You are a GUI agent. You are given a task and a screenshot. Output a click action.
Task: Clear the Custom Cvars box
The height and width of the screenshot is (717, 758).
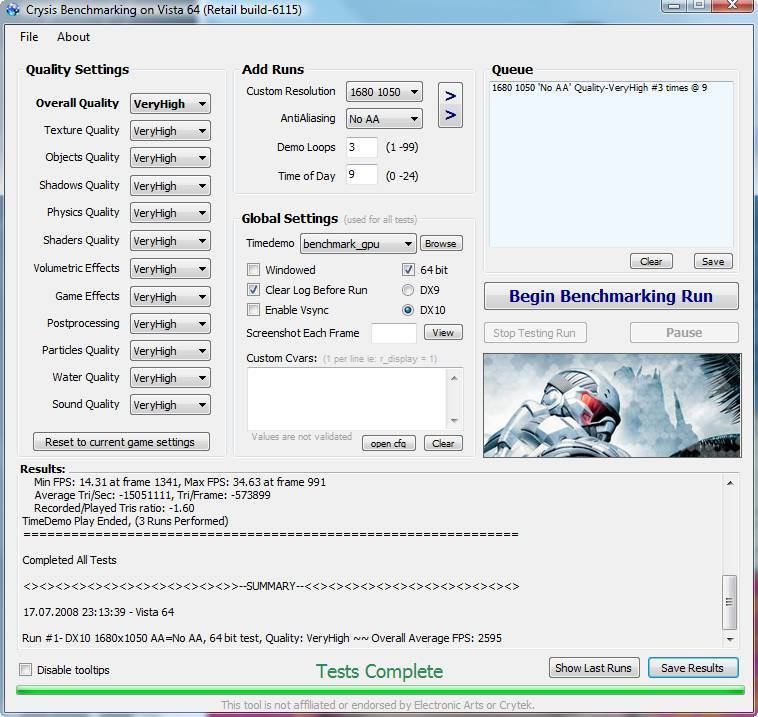tap(443, 443)
